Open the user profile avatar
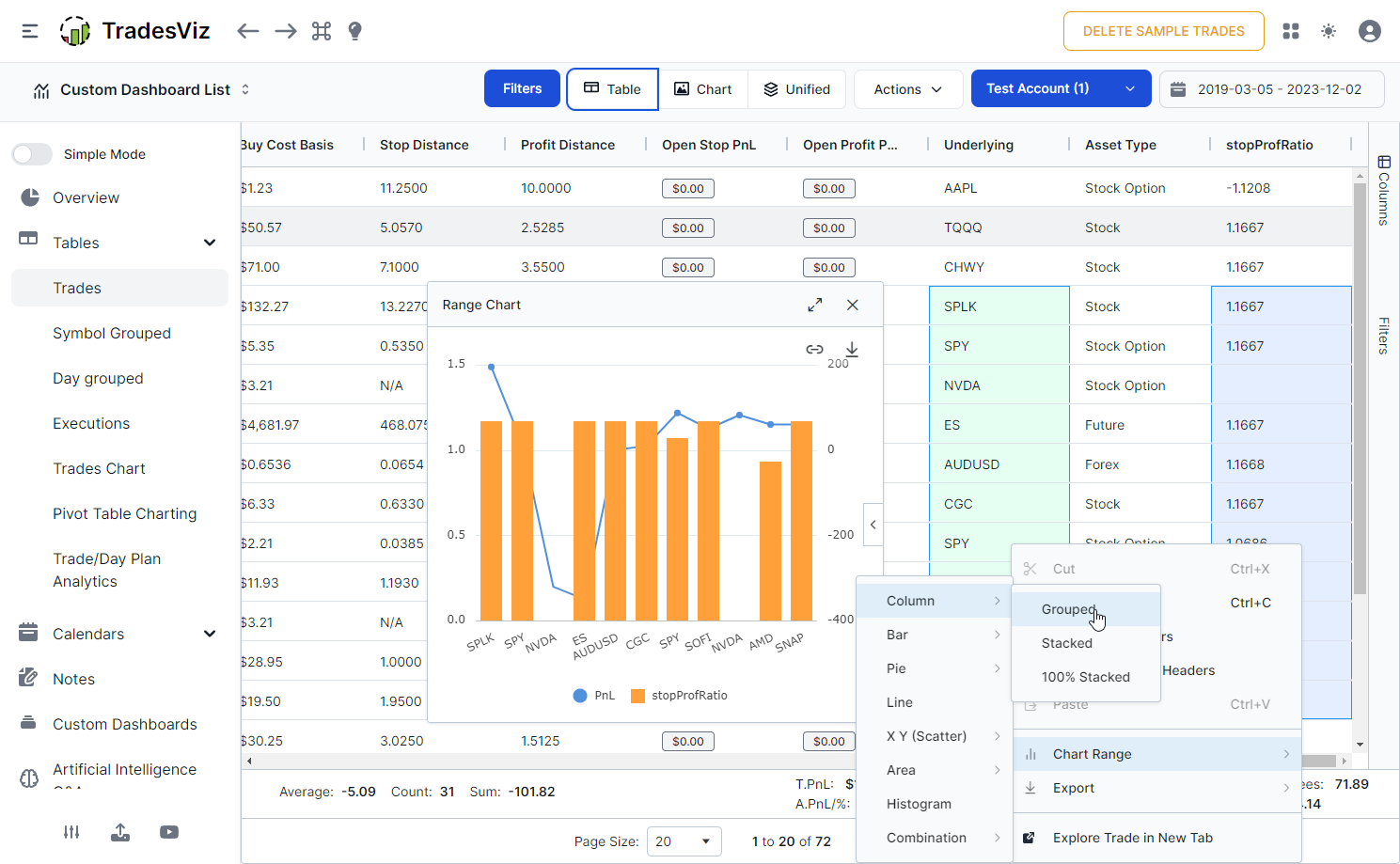This screenshot has height=864, width=1400. click(1370, 31)
